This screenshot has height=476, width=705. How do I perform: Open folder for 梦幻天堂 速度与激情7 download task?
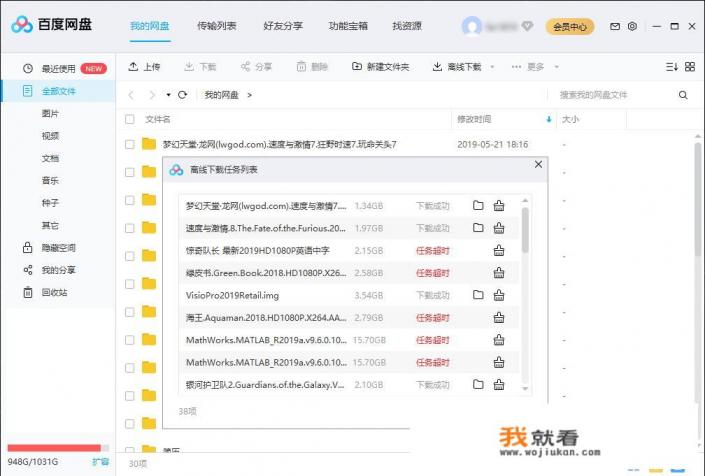pos(478,205)
